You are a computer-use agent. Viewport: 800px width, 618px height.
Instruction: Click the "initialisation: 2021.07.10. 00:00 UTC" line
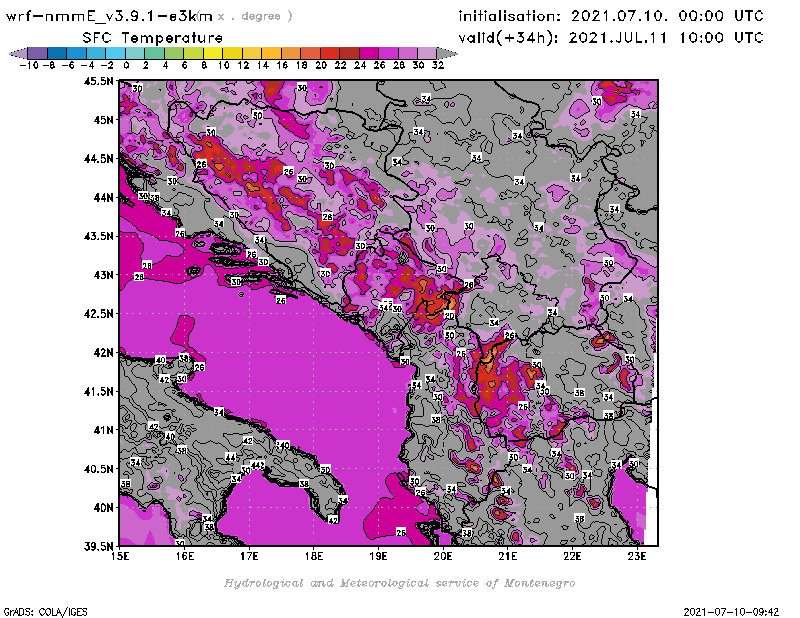611,16
